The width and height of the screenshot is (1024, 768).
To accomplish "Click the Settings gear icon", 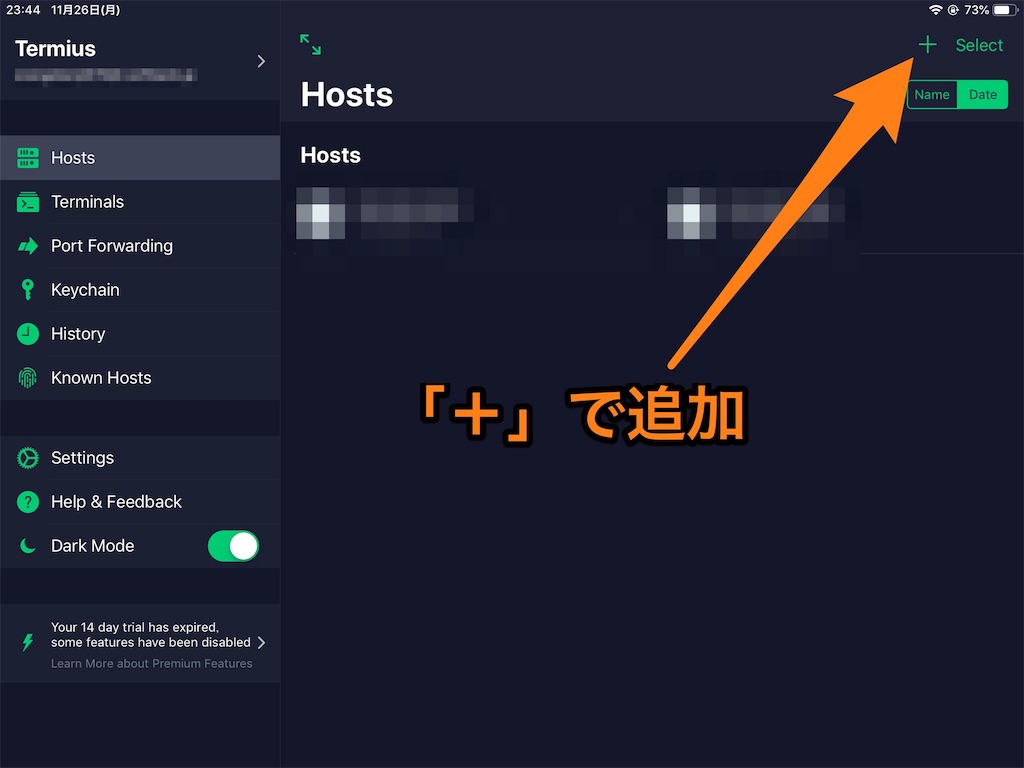I will 27,458.
